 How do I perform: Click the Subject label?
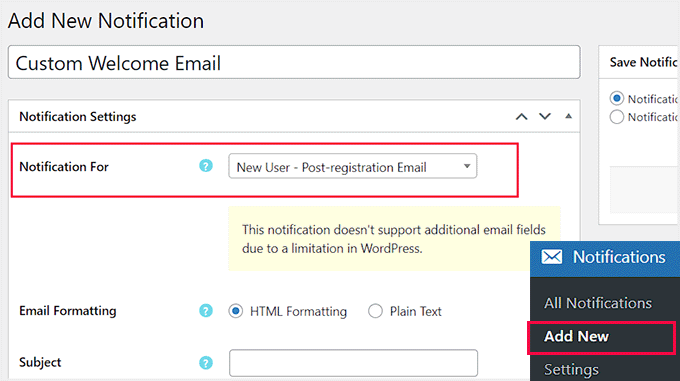tap(40, 362)
